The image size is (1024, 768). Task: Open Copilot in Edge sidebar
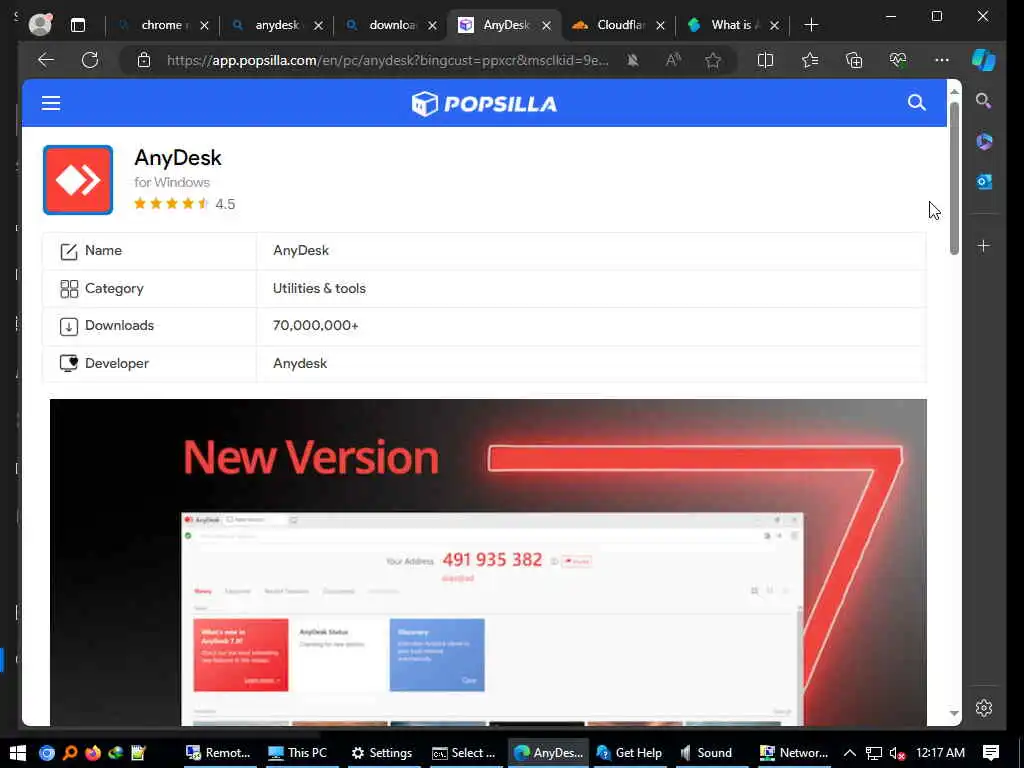tap(984, 60)
